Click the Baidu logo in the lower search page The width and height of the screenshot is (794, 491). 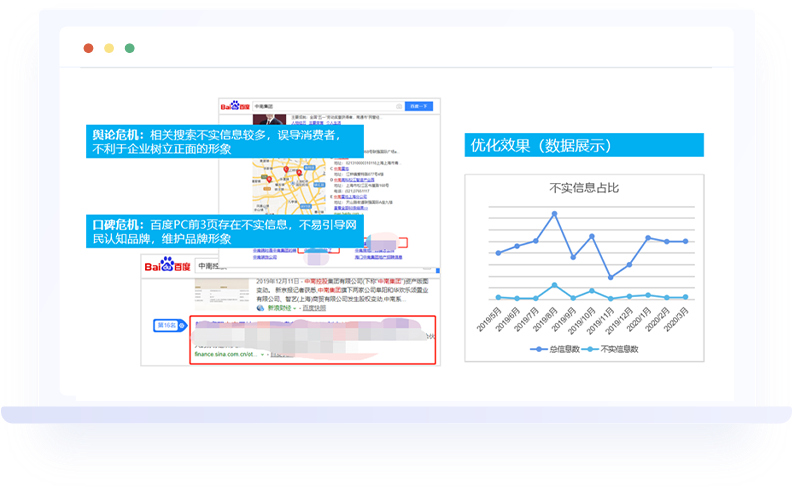(167, 265)
